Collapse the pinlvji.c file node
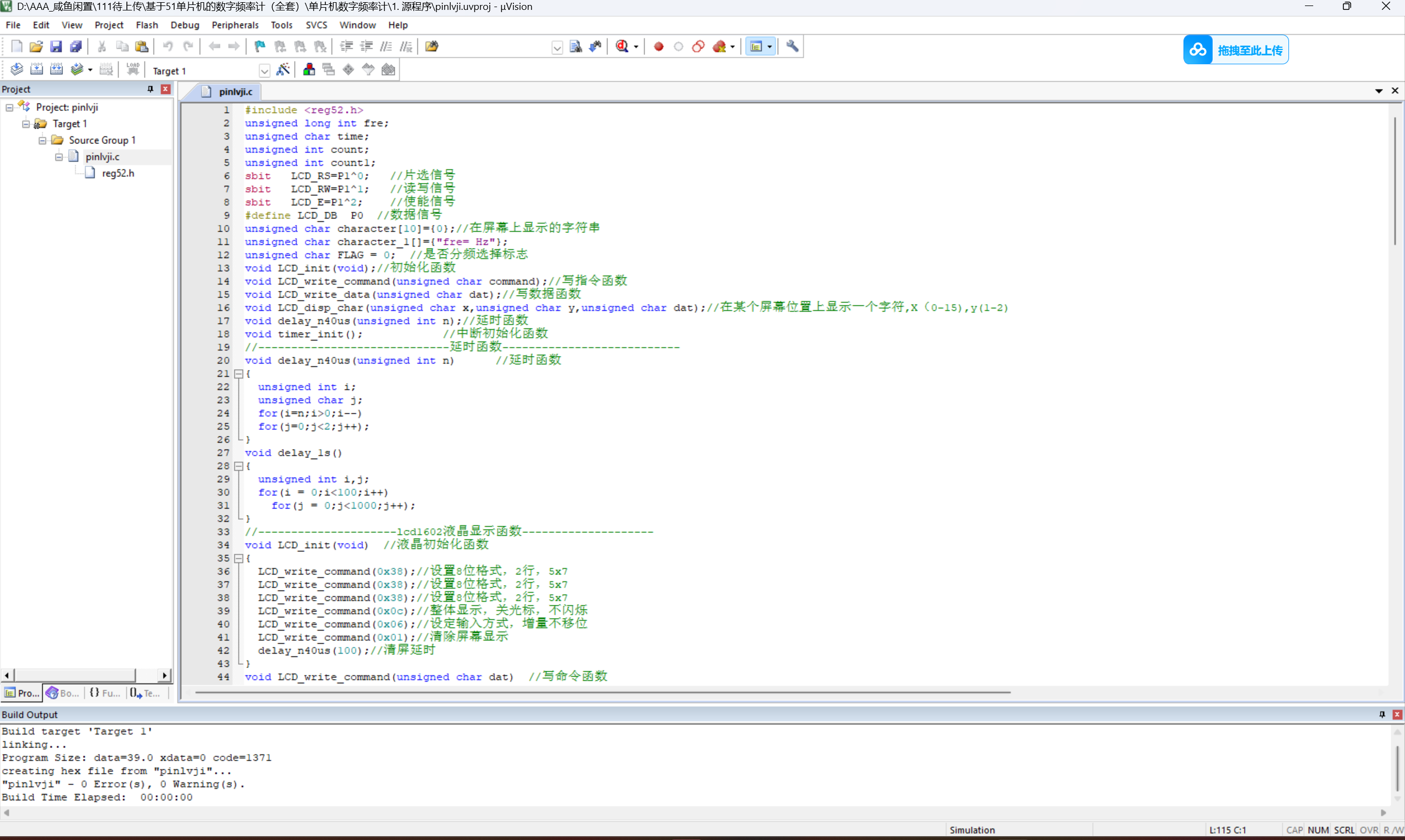 [x=59, y=157]
